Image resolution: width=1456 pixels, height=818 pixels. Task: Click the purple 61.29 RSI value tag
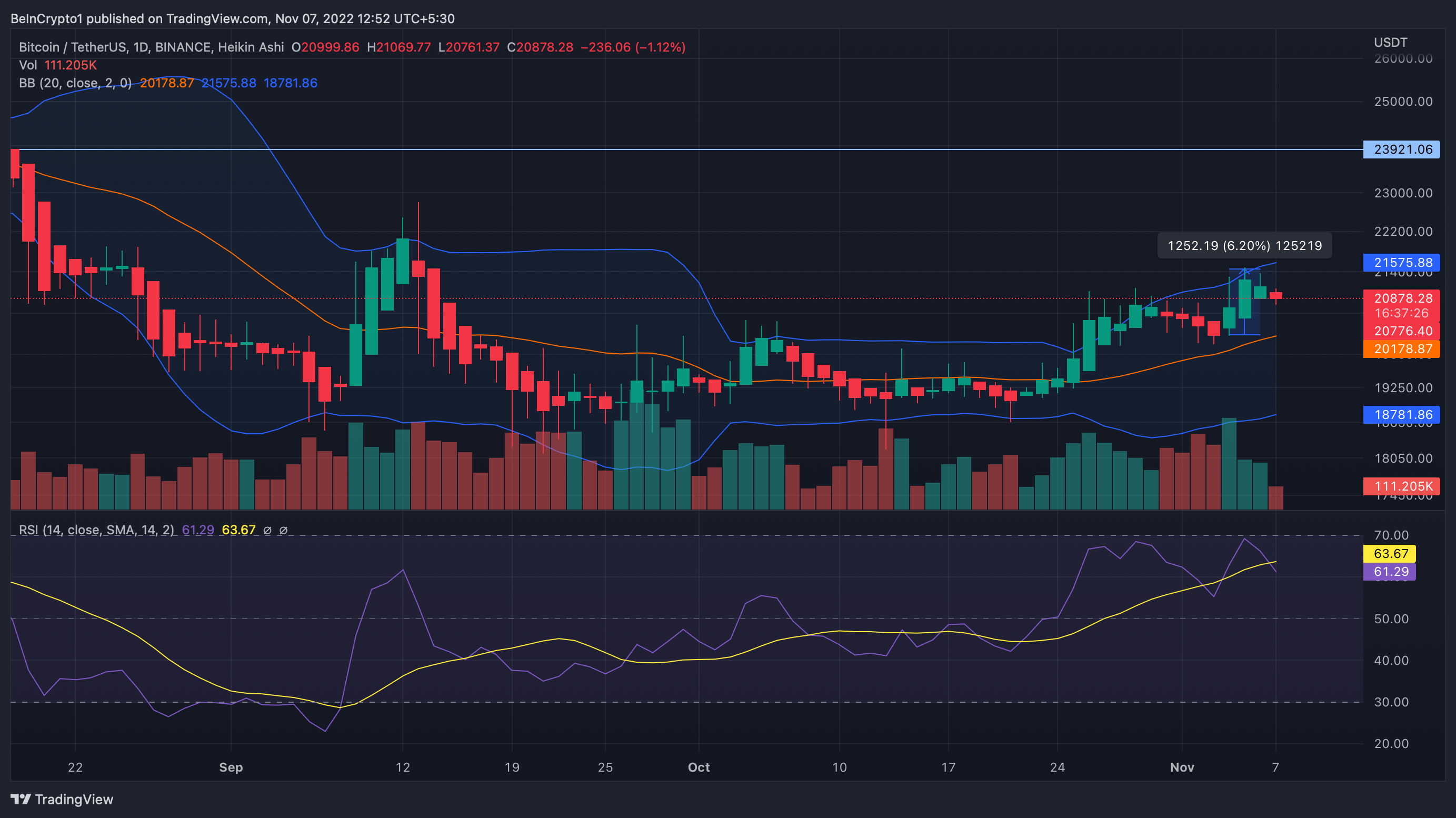pyautogui.click(x=1389, y=572)
